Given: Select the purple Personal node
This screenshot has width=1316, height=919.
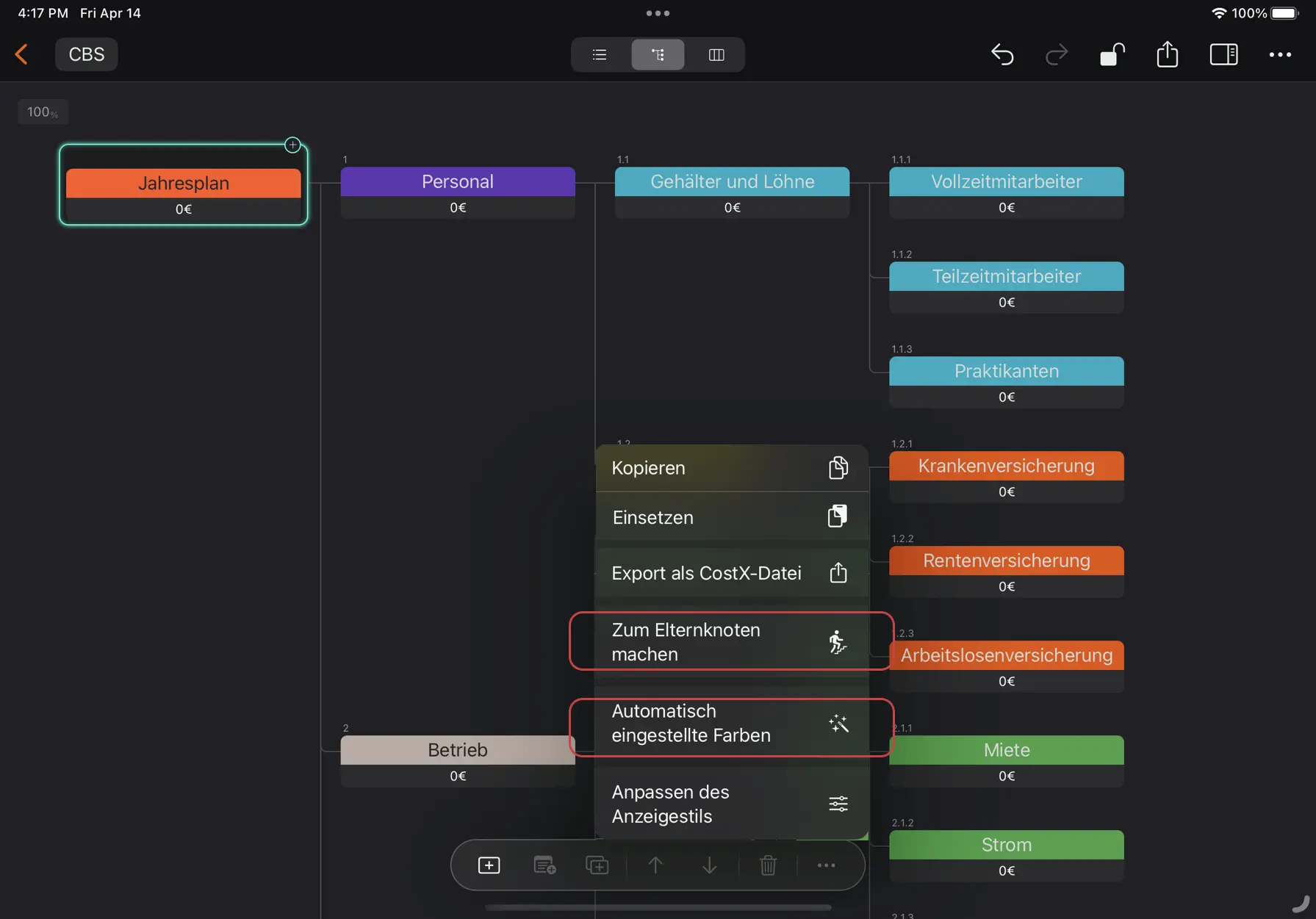Looking at the screenshot, I should 457,182.
